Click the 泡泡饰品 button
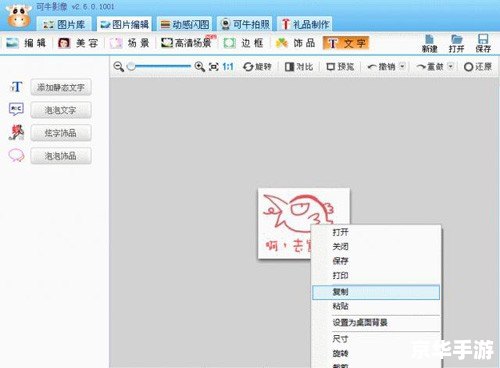This screenshot has height=368, width=500. (x=61, y=156)
